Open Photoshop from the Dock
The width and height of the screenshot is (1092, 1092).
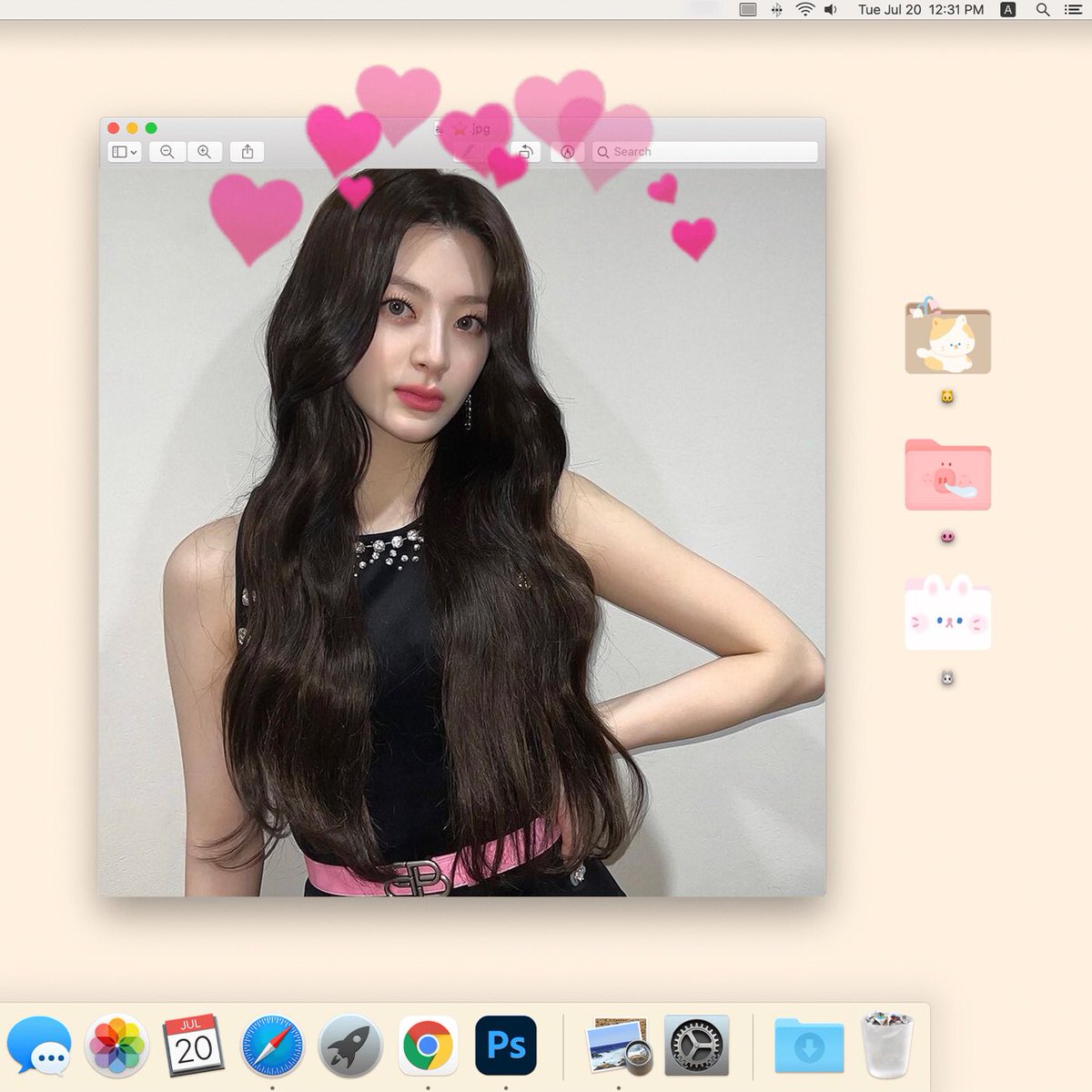click(507, 1046)
